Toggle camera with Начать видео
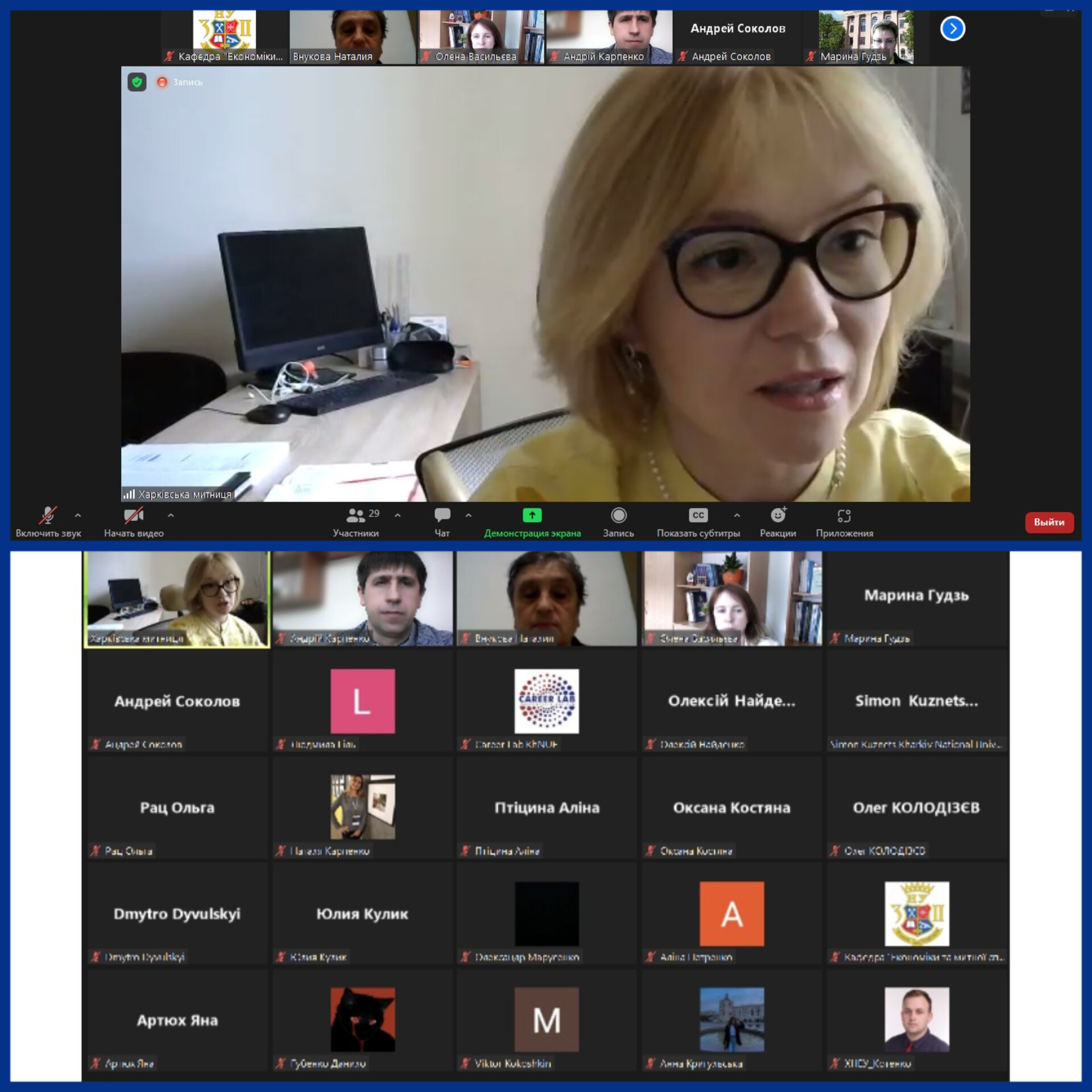The image size is (1092, 1092). coord(133,515)
